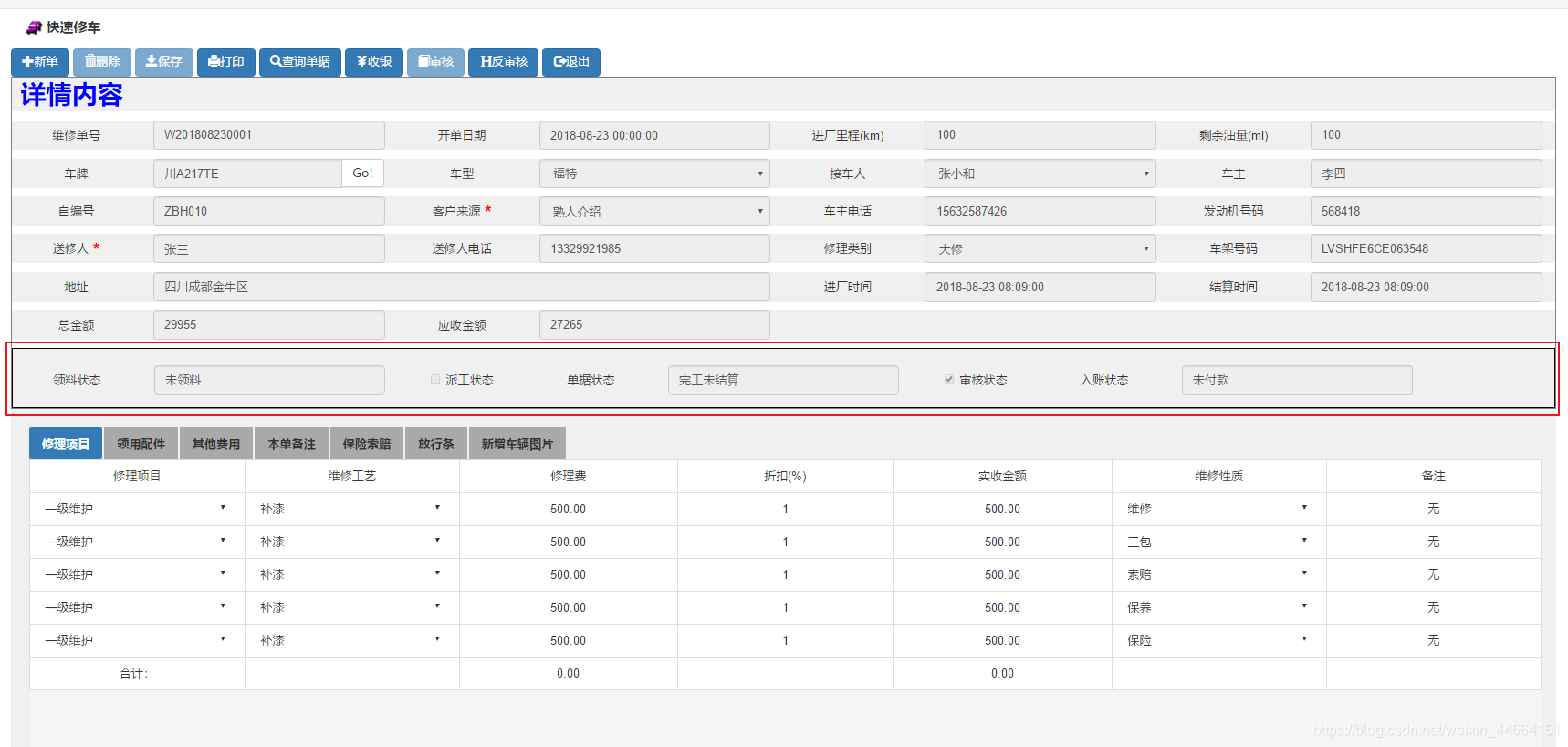The height and width of the screenshot is (747, 1568).
Task: Click the 开单日期 input field
Action: click(654, 135)
